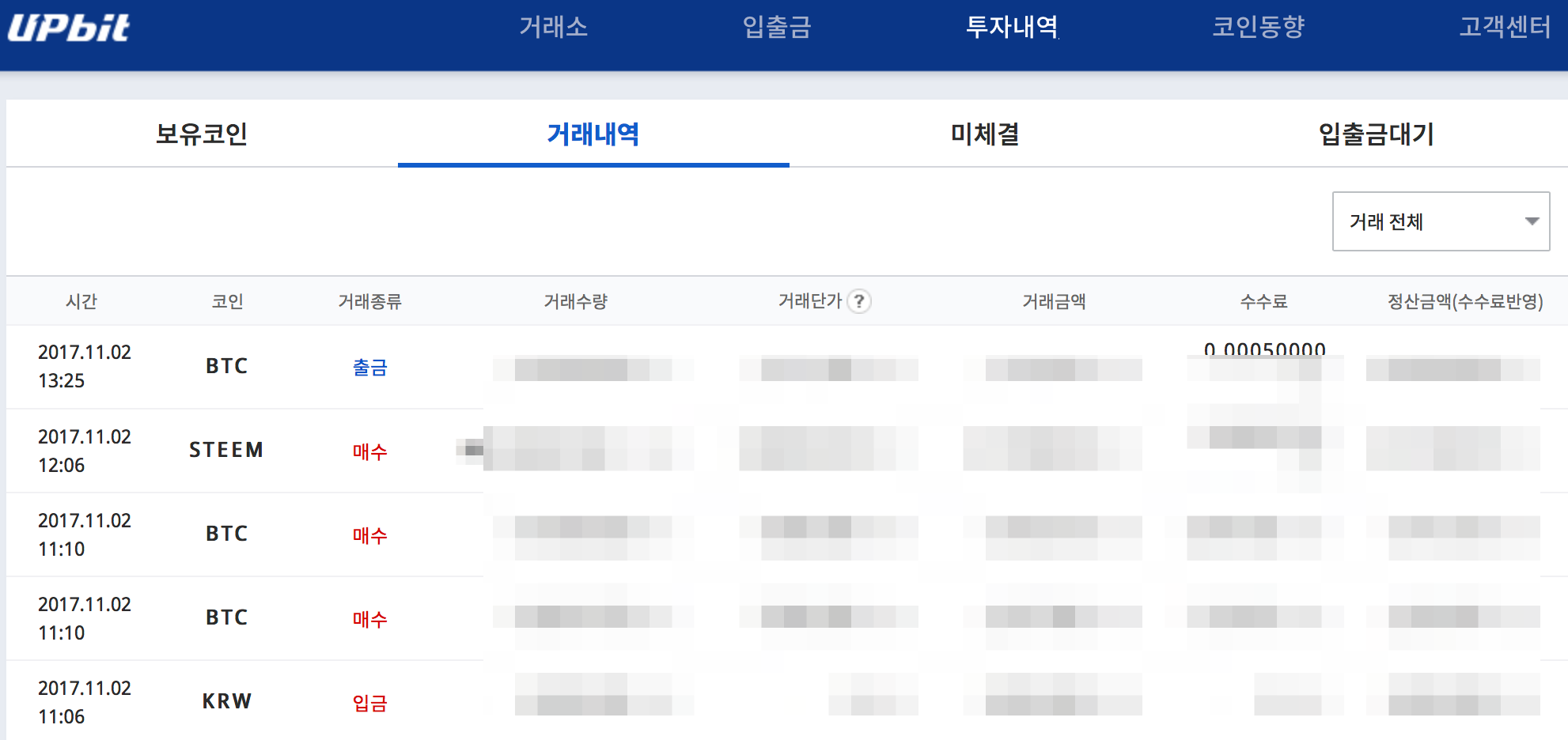Click the KRW coin name

tap(227, 701)
